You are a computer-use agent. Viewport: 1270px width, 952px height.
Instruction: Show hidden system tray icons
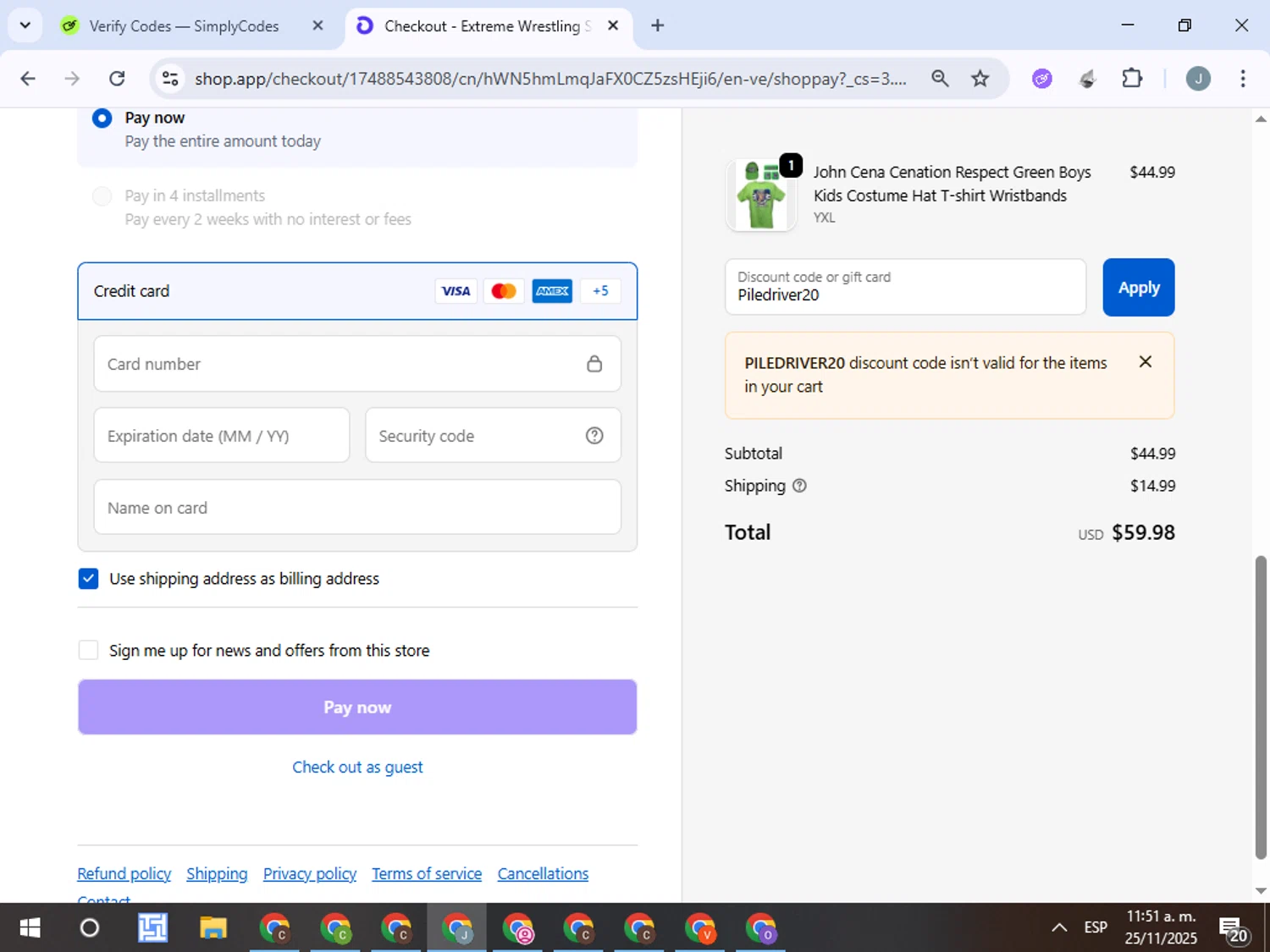point(1059,928)
